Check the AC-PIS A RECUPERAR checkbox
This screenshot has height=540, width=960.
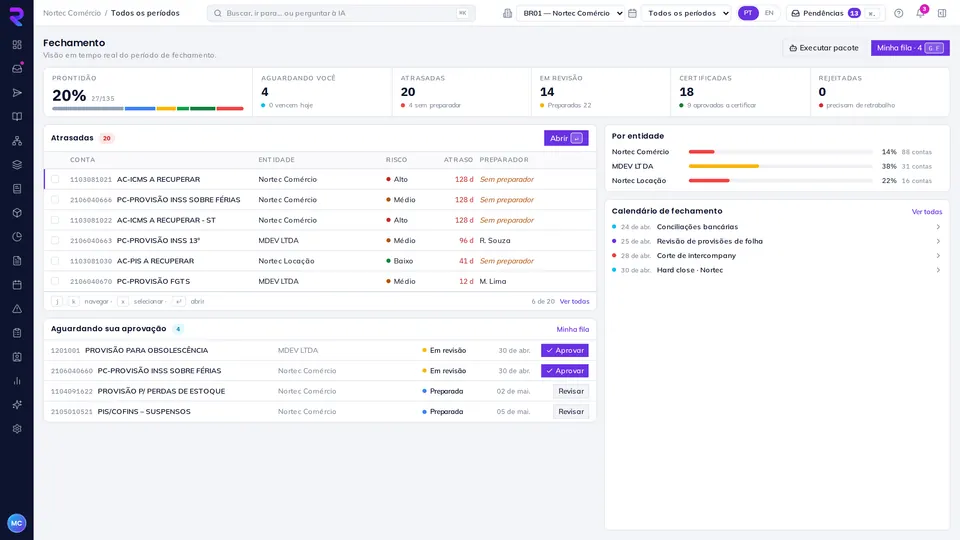tap(55, 261)
